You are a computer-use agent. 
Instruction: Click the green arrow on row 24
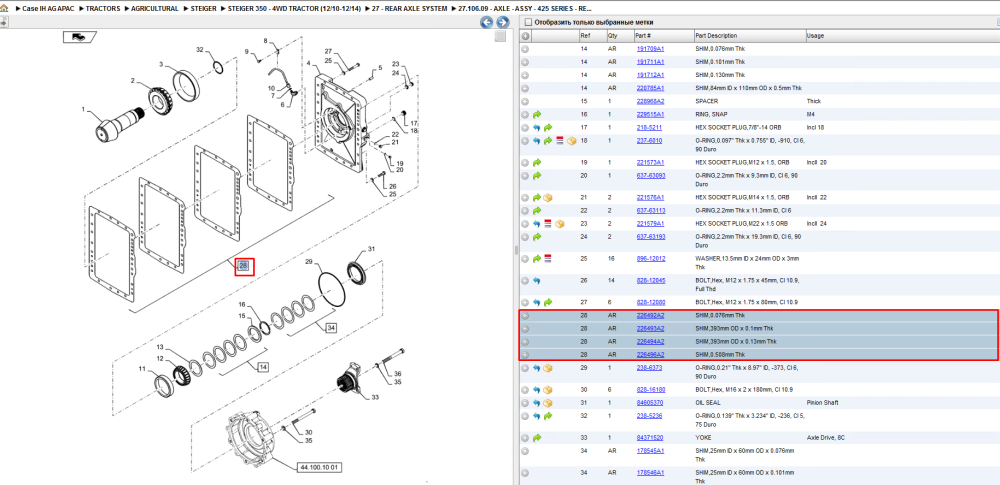click(x=537, y=237)
